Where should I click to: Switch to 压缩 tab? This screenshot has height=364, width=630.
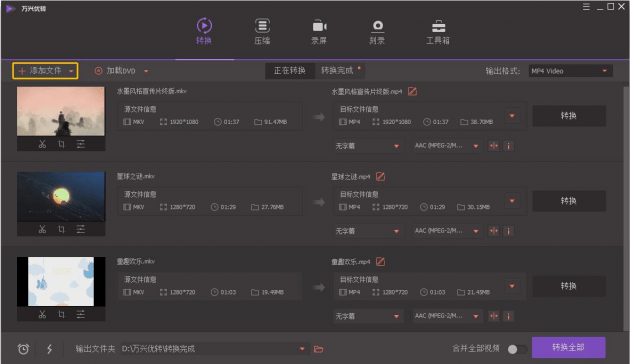[262, 31]
